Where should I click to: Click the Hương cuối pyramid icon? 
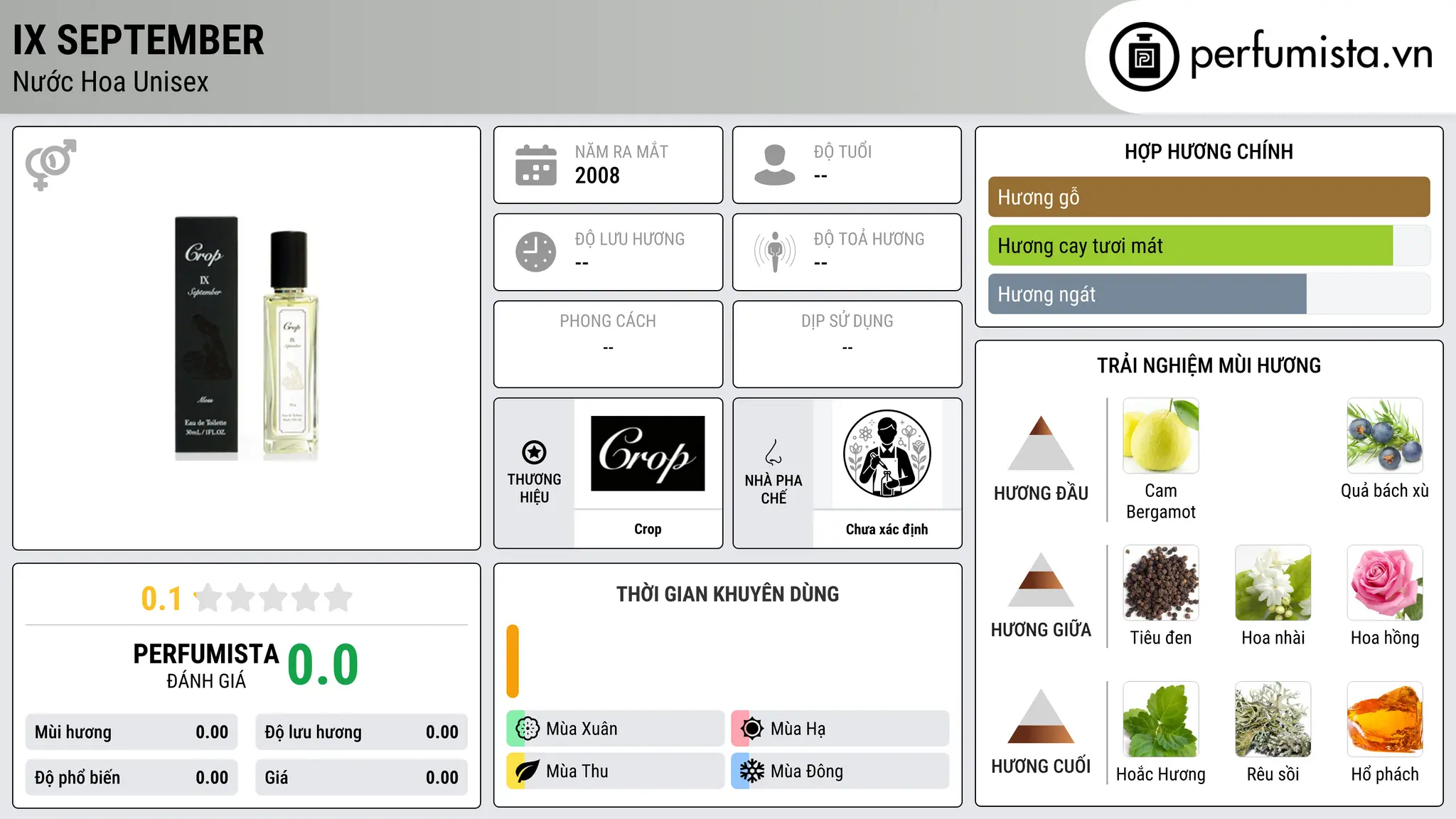pos(1041,716)
